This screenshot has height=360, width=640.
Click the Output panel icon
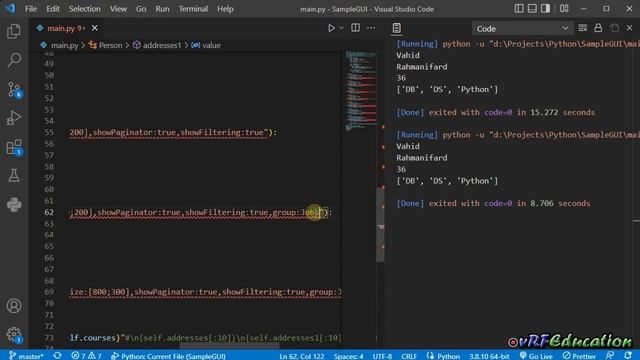point(396,28)
